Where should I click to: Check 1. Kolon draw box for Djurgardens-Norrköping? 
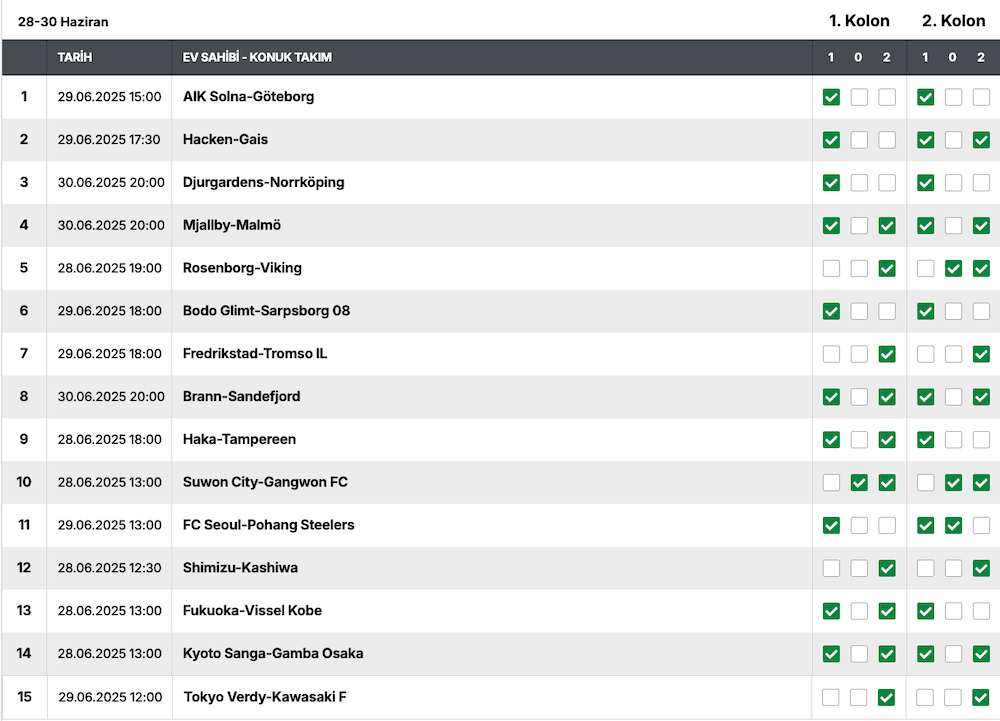pyautogui.click(x=859, y=182)
